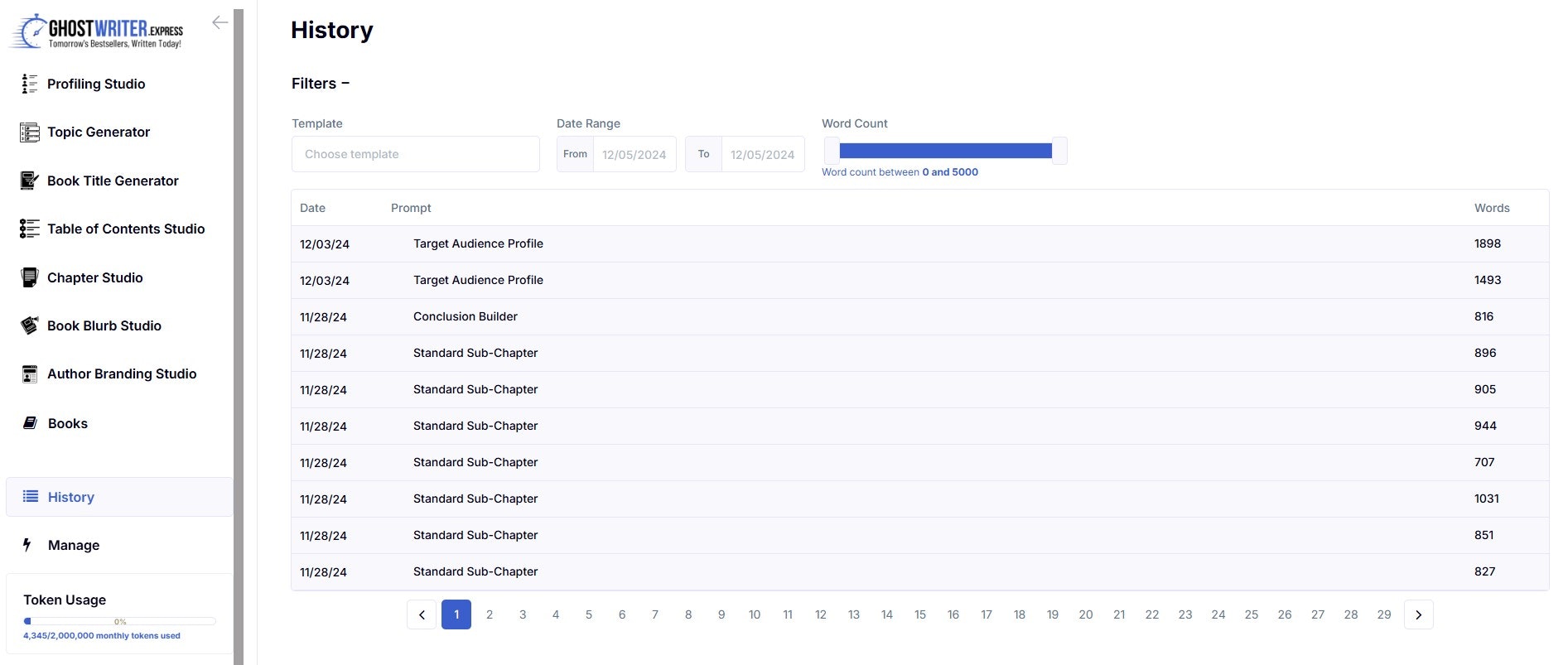Click the right word count slider handle
The width and height of the screenshot is (1568, 665).
1059,151
